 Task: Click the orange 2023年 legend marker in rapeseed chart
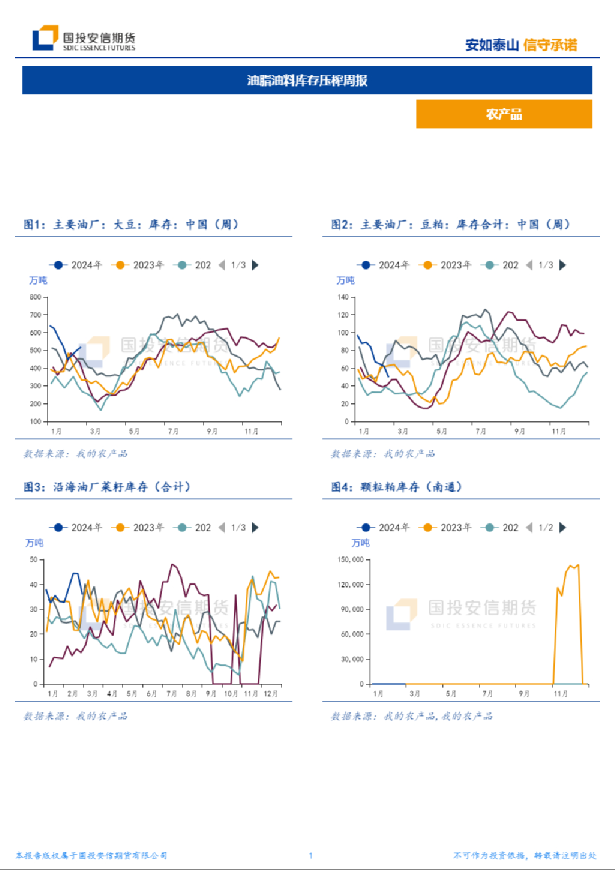click(x=122, y=527)
